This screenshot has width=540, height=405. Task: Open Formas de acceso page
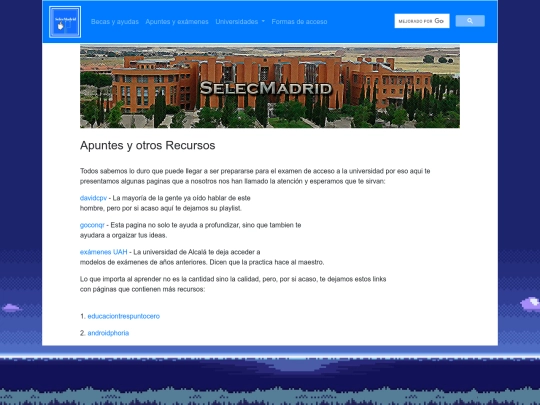coord(299,22)
